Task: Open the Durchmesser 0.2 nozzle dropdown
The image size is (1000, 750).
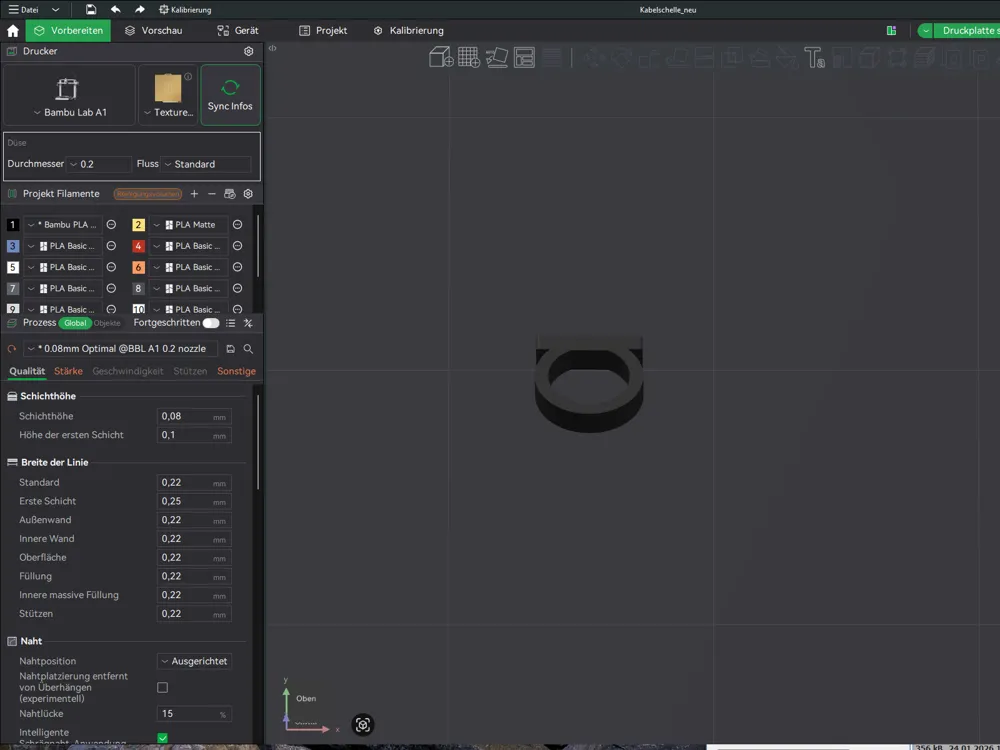Action: (x=99, y=164)
